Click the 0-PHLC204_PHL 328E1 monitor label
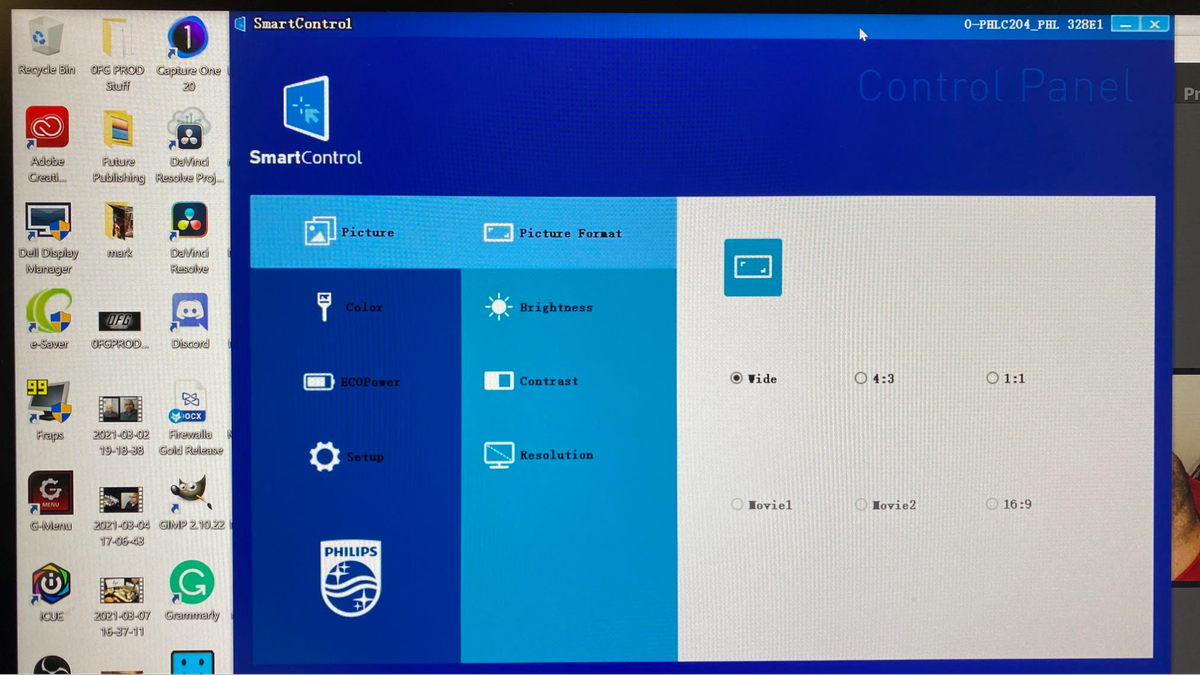1200x675 pixels. click(x=1033, y=24)
